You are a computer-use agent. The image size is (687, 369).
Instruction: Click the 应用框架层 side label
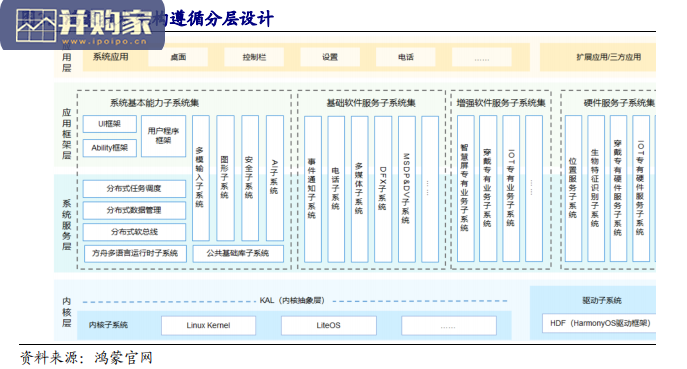coord(66,134)
